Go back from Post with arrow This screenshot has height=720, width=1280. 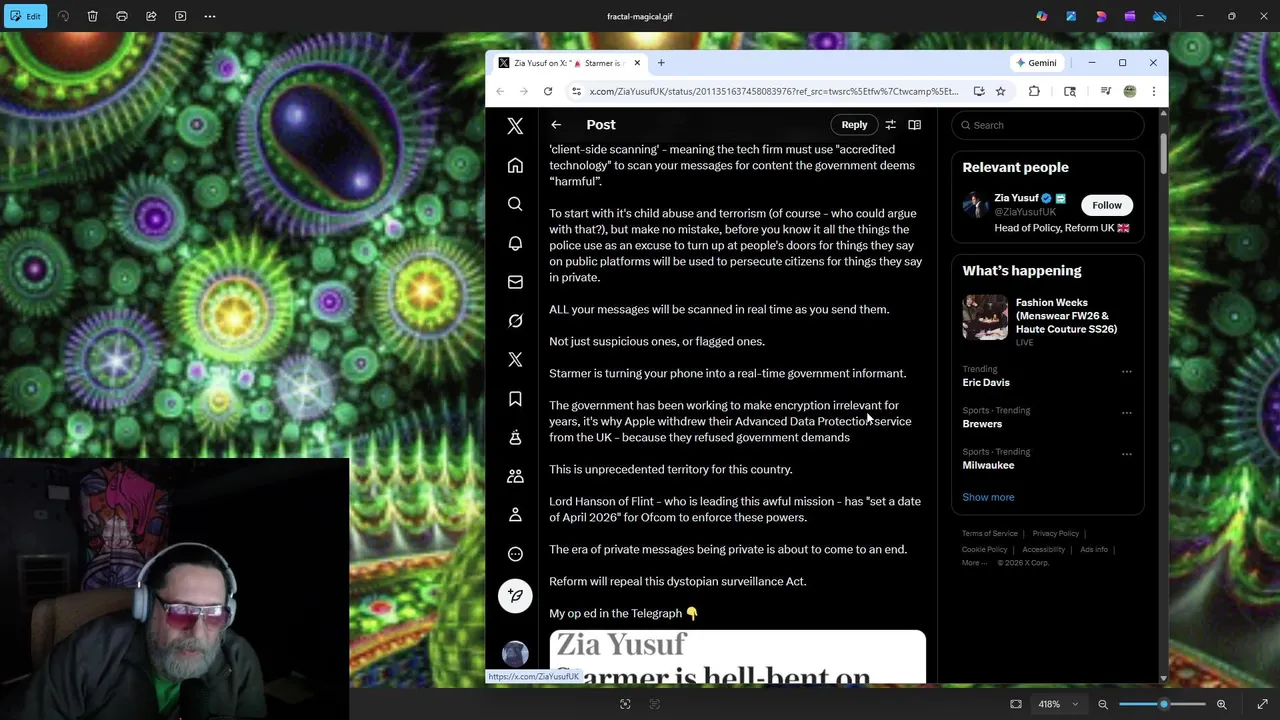pyautogui.click(x=556, y=125)
